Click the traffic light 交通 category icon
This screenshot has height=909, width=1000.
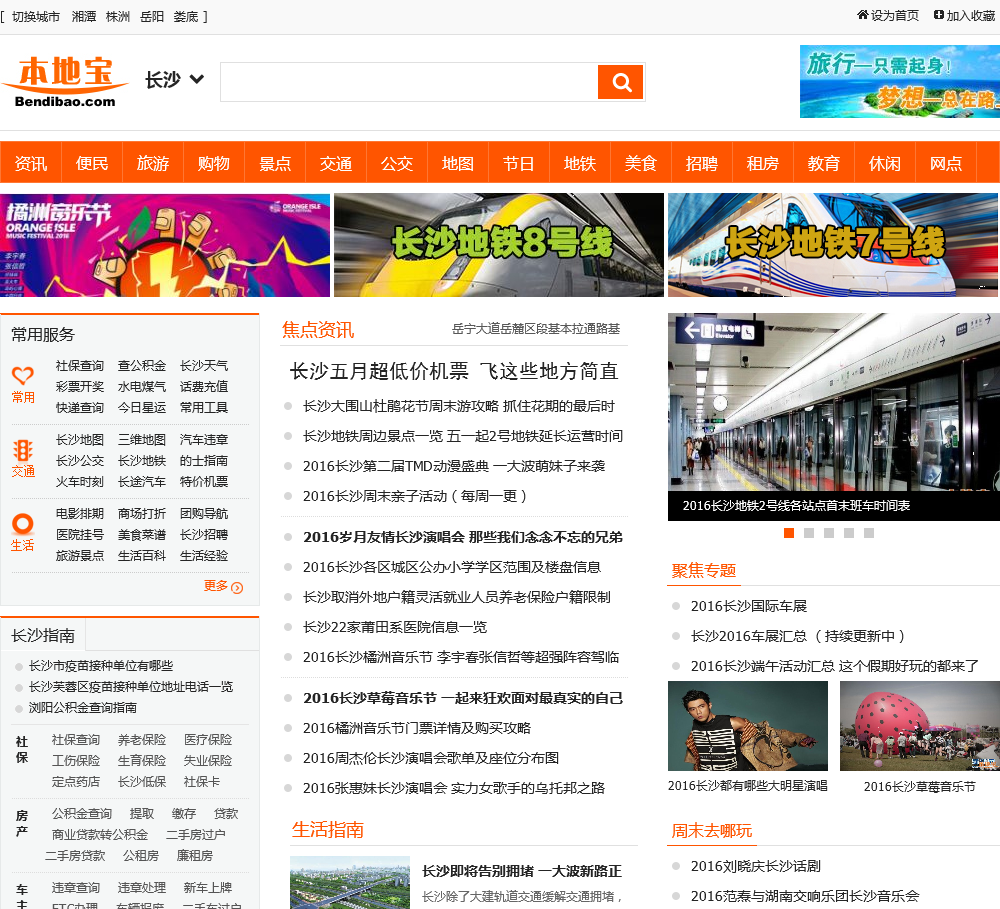[23, 450]
